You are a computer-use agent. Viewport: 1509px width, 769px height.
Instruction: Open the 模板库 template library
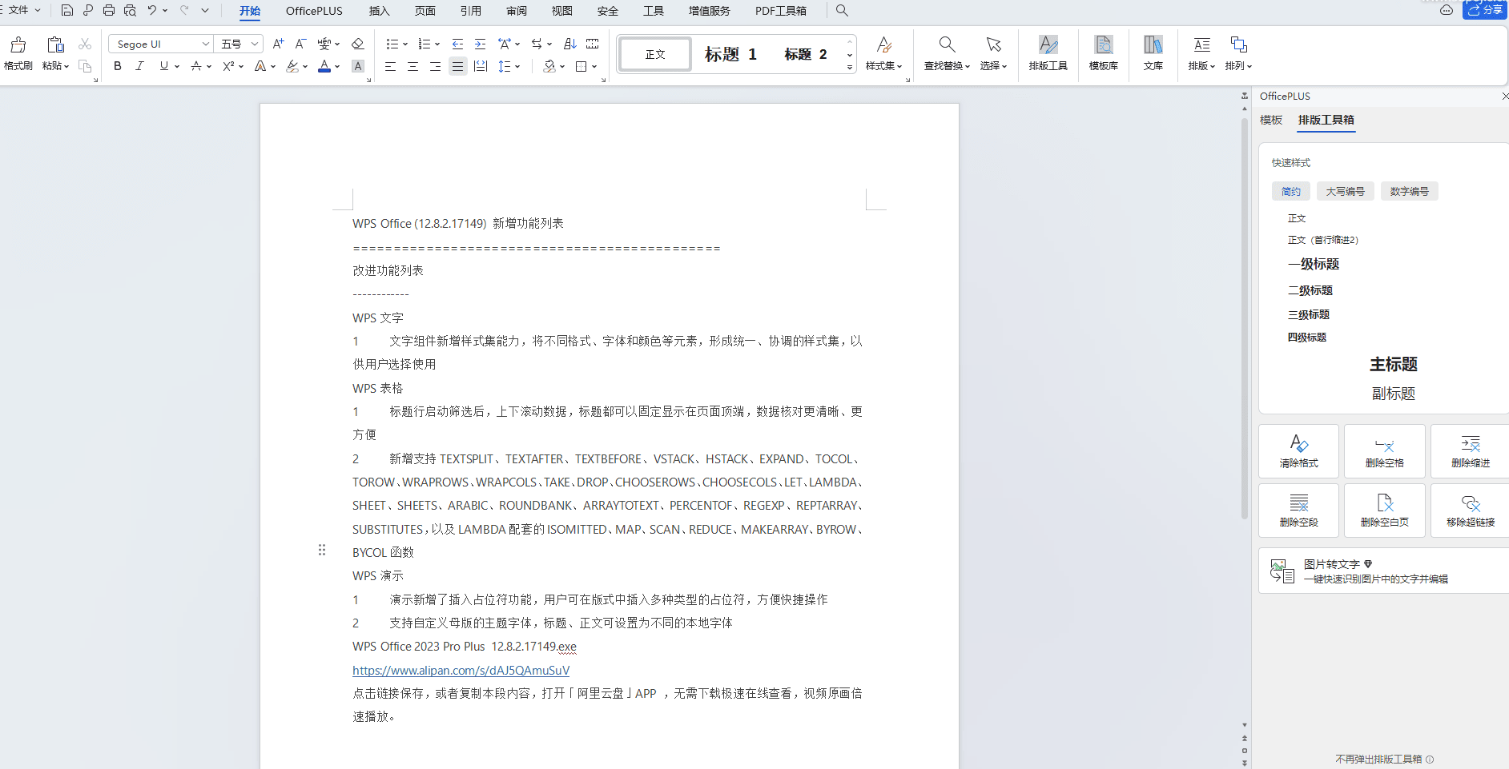pos(1103,53)
